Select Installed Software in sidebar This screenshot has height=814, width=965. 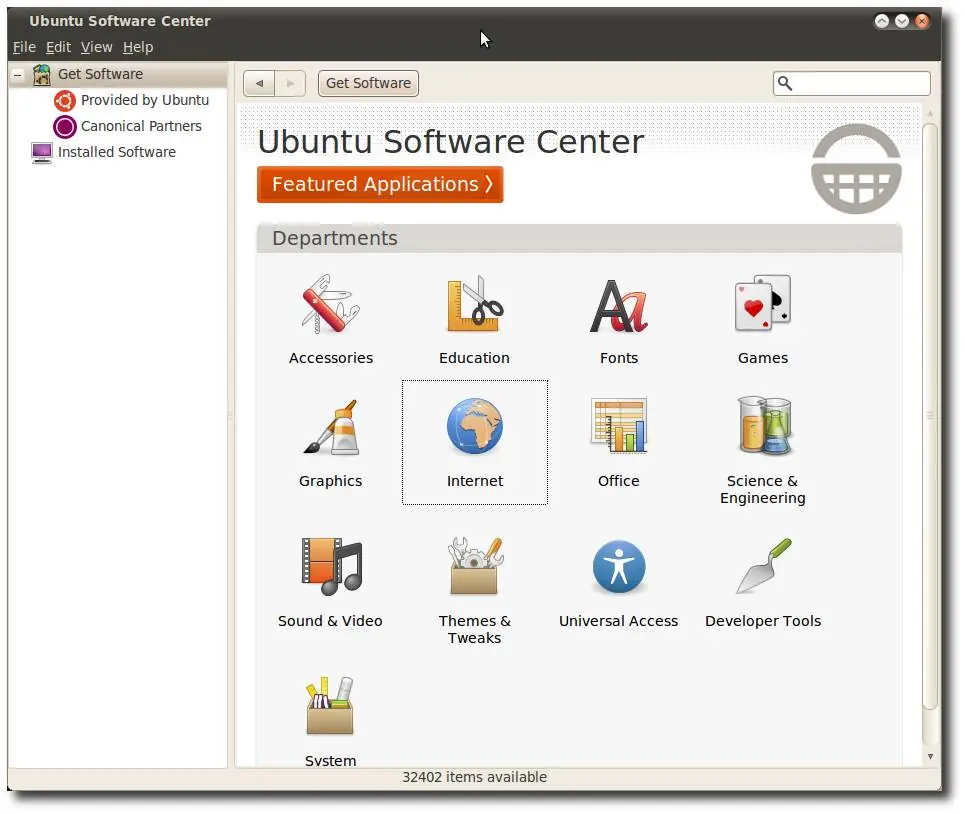coord(117,151)
